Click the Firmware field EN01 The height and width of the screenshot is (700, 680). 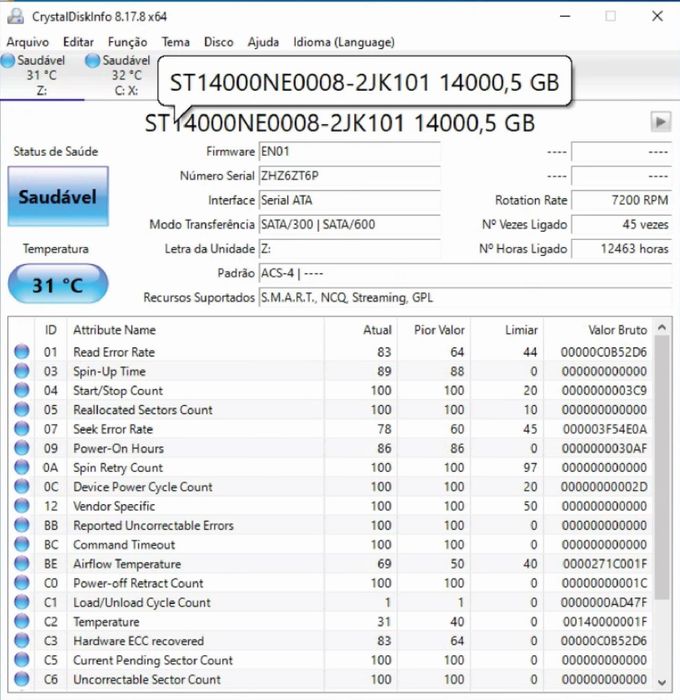[x=350, y=151]
